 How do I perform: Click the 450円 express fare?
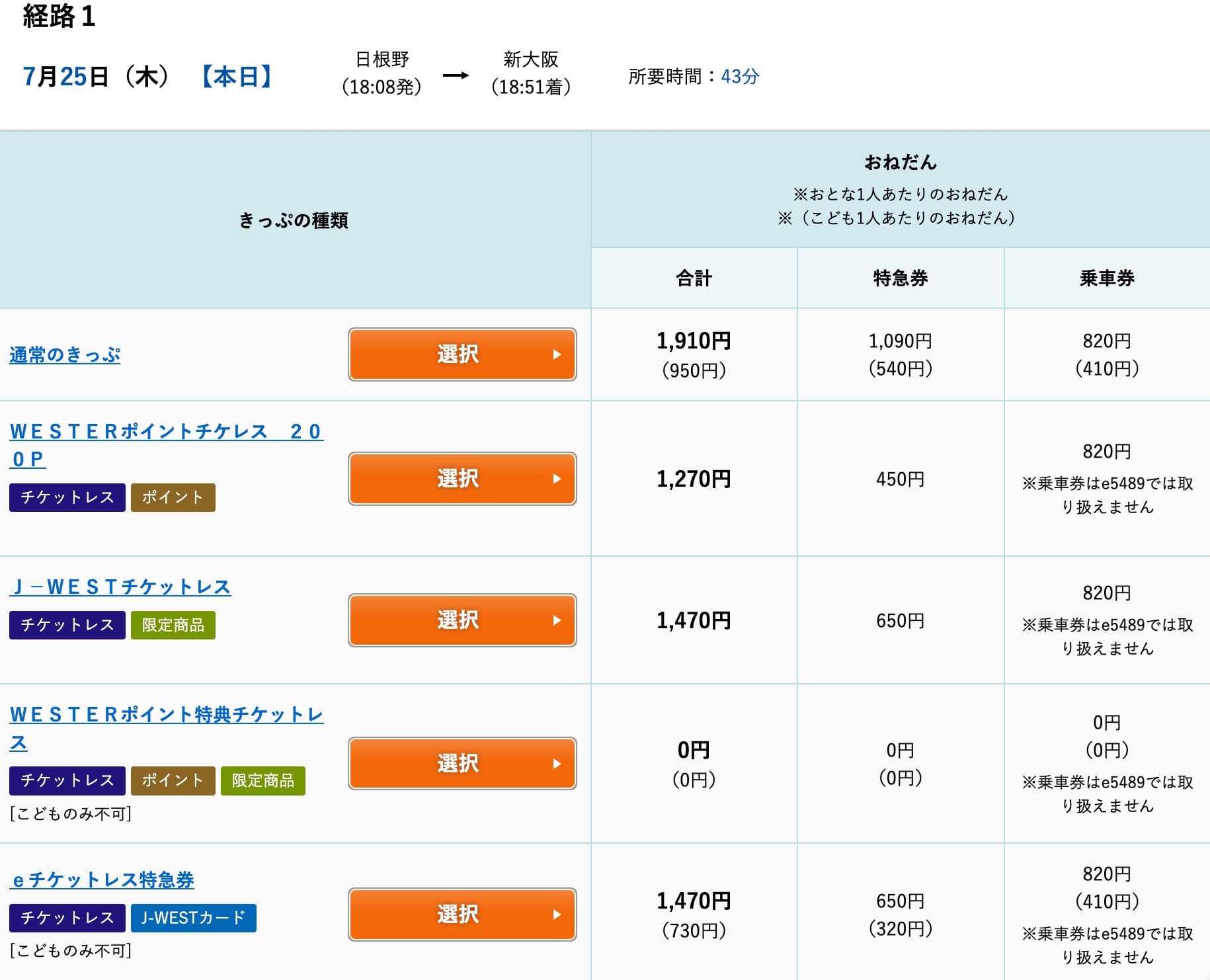coord(901,479)
